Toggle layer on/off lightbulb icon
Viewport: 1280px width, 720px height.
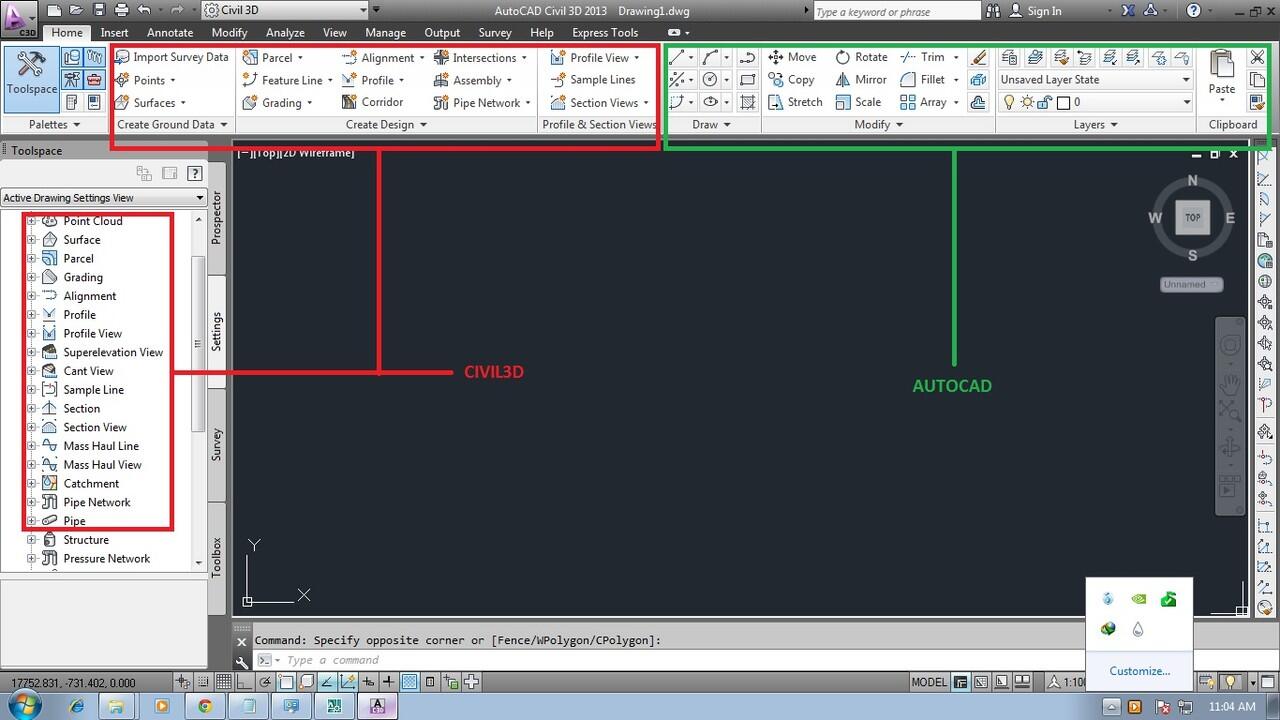point(1009,102)
